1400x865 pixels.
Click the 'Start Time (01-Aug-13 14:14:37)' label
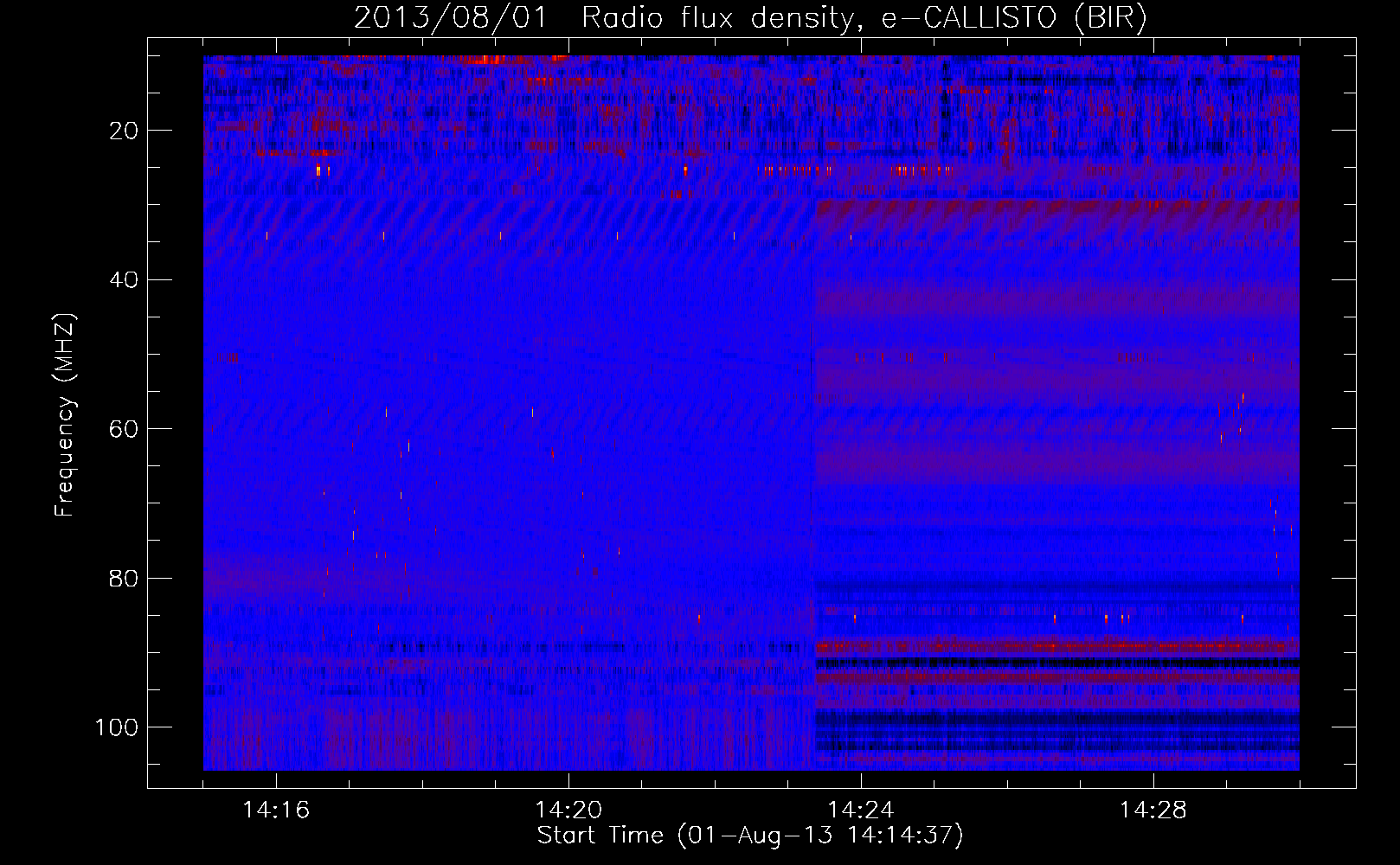click(x=750, y=836)
